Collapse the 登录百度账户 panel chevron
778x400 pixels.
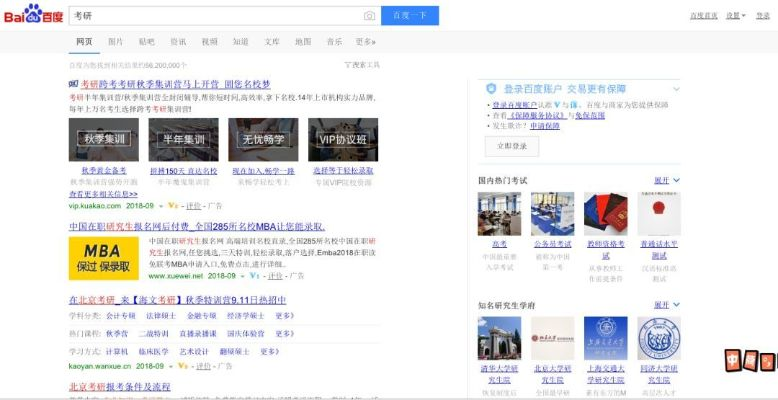click(676, 89)
